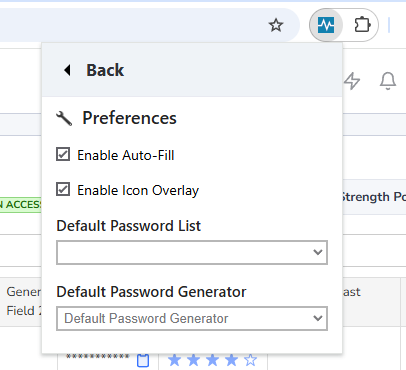This screenshot has height=370, width=406.
Task: Click the Enable Icon Overlay label text
Action: (138, 190)
